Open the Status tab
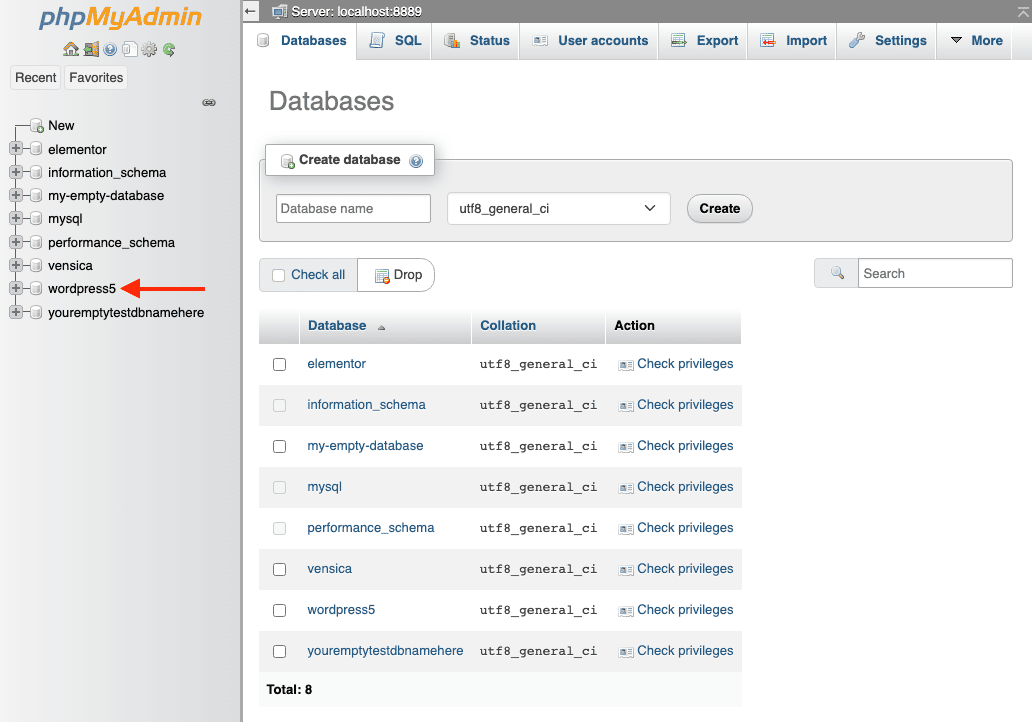The width and height of the screenshot is (1032, 722). click(476, 41)
